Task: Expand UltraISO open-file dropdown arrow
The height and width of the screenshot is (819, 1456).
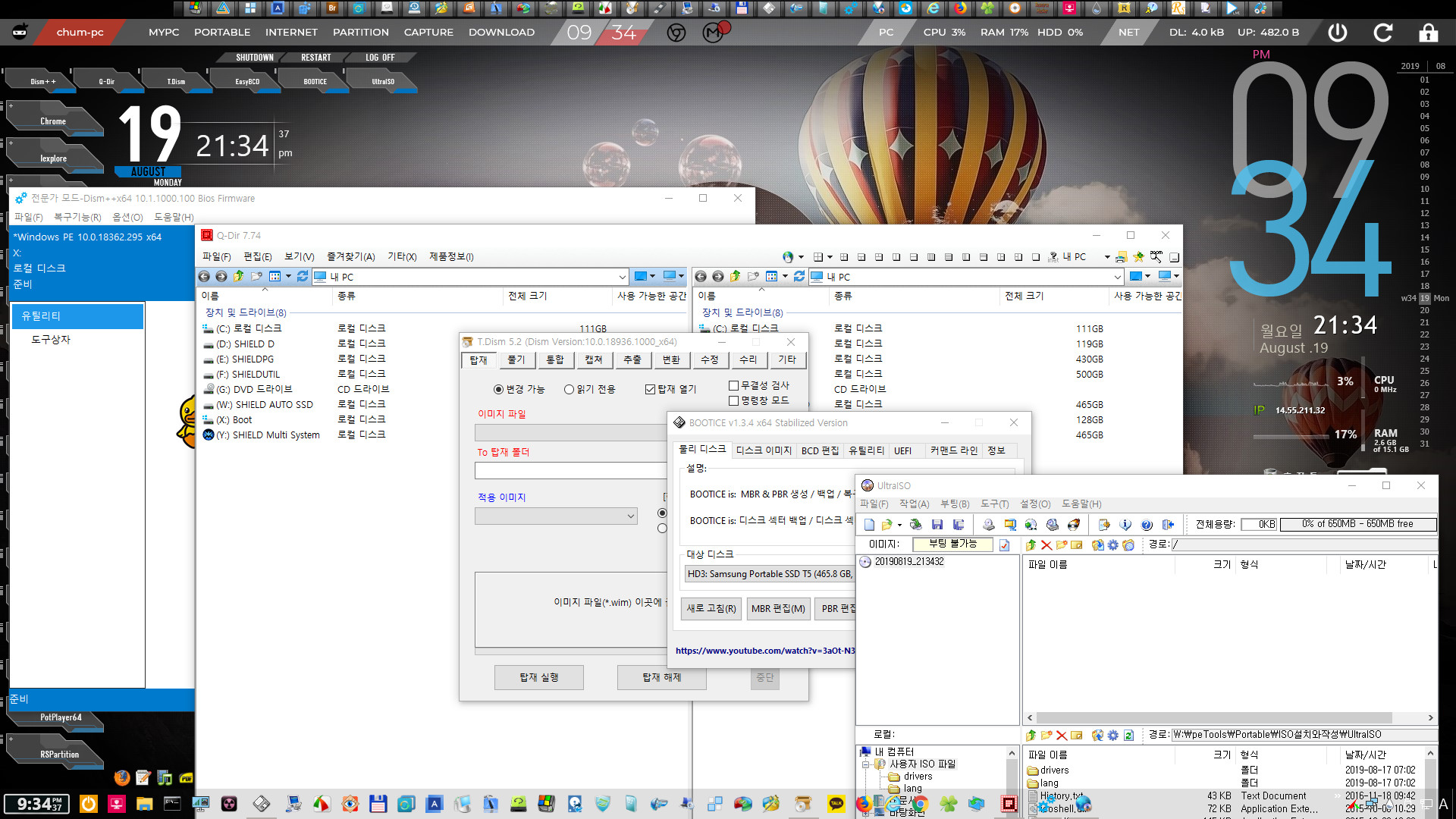Action: [899, 525]
